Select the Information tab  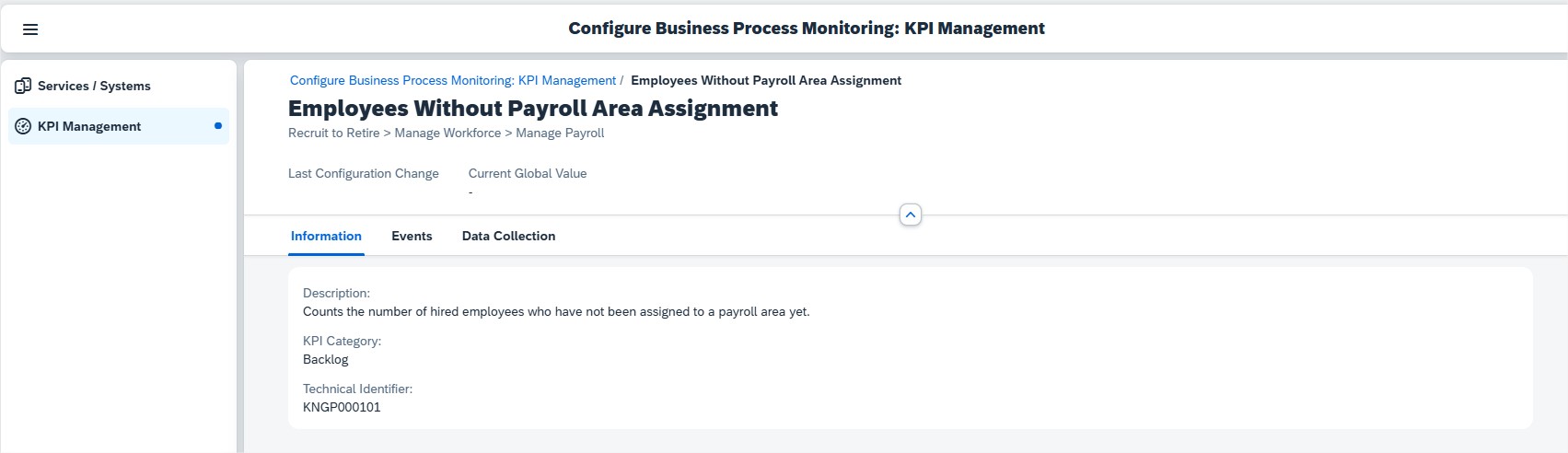coord(326,236)
